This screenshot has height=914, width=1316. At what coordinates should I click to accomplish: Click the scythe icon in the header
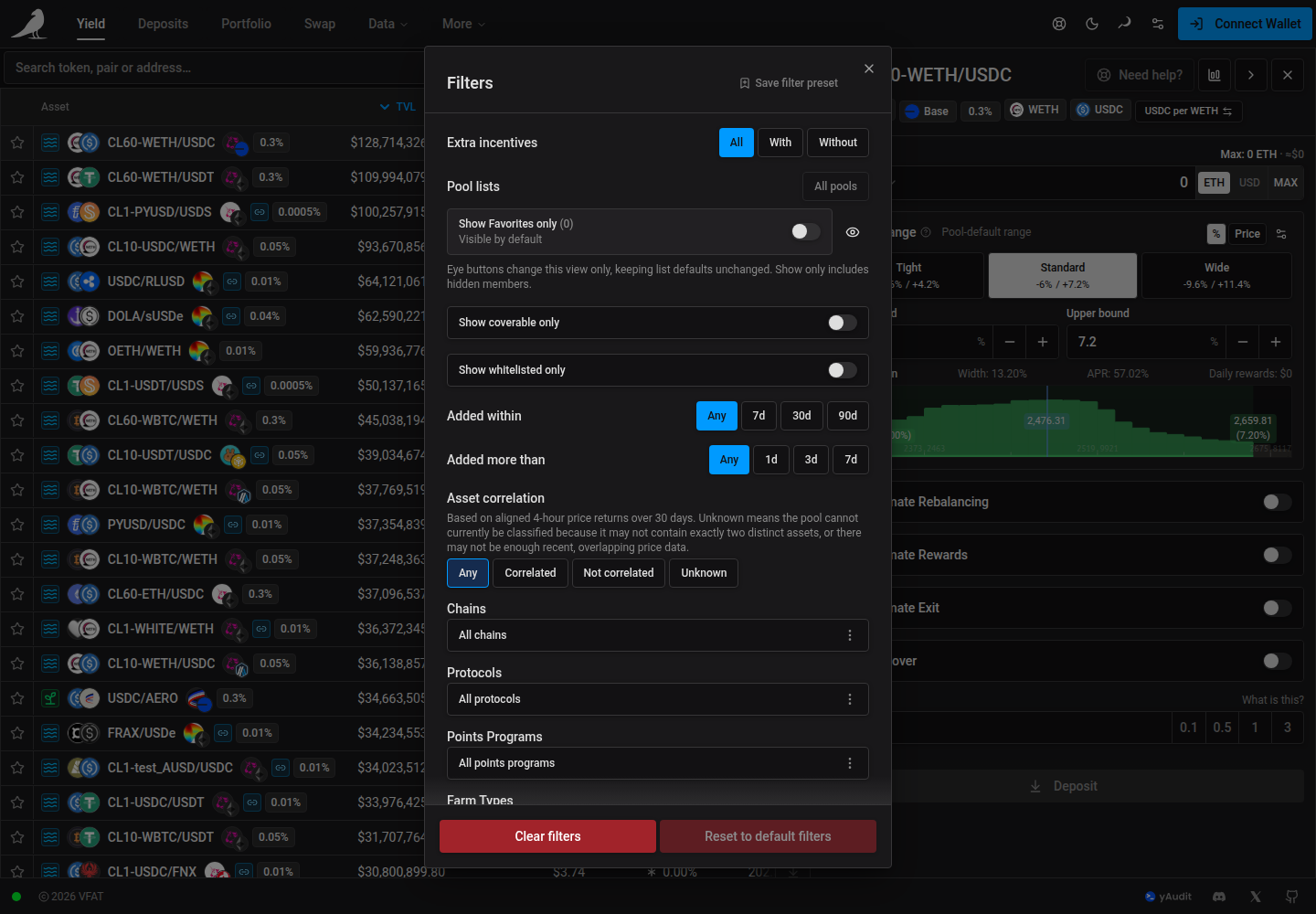point(1125,24)
